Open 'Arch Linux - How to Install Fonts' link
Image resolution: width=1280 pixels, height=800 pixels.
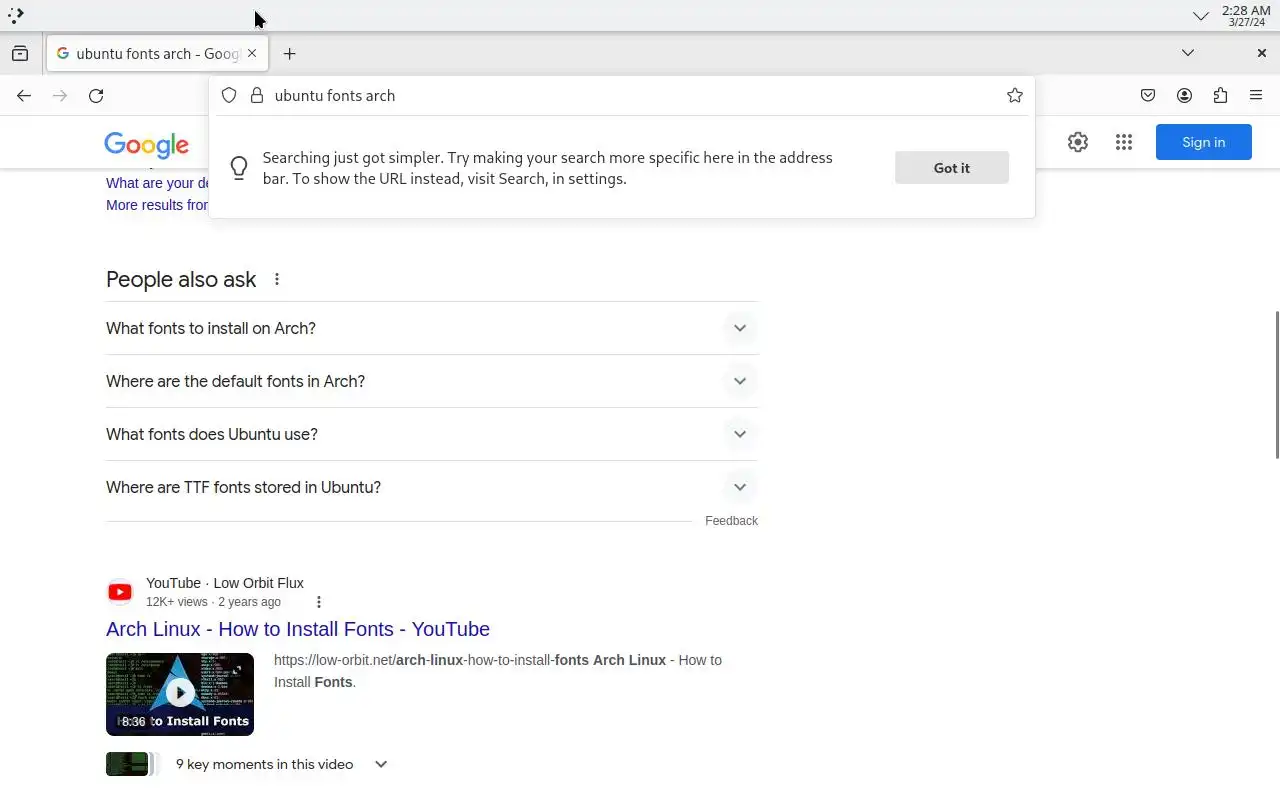click(298, 629)
